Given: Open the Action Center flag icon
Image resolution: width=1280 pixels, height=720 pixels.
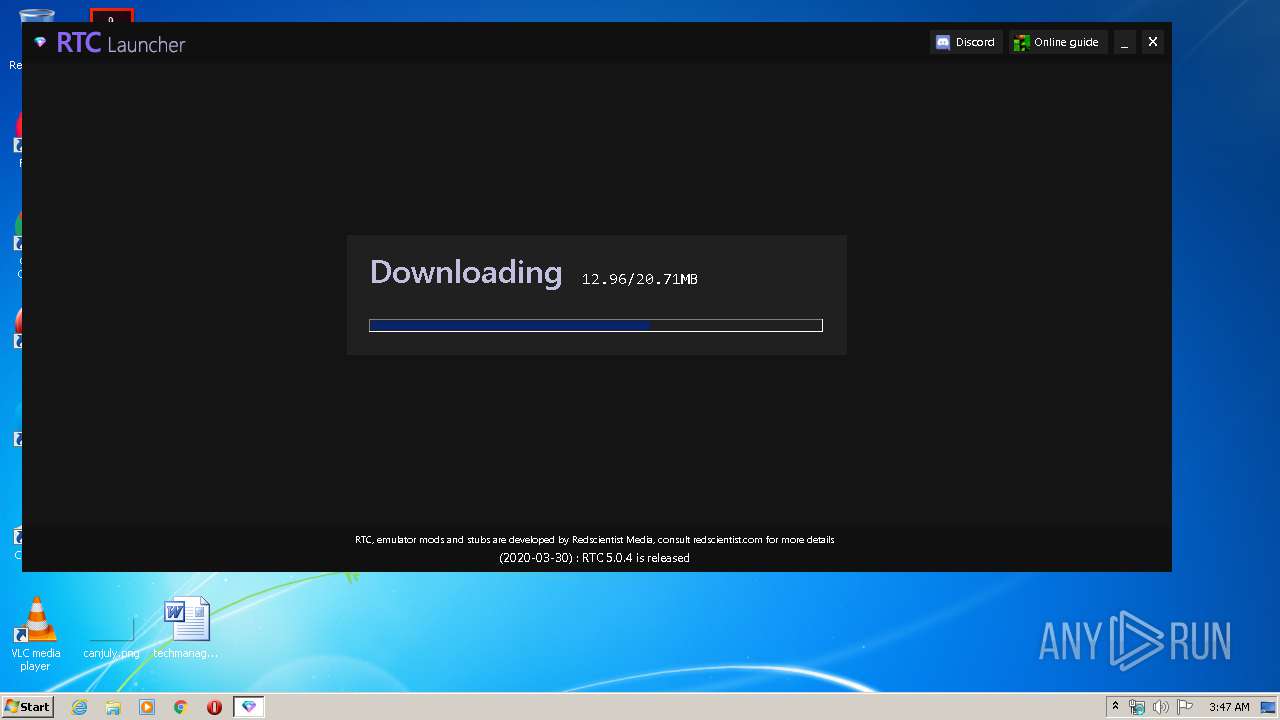Looking at the screenshot, I should tap(1184, 707).
